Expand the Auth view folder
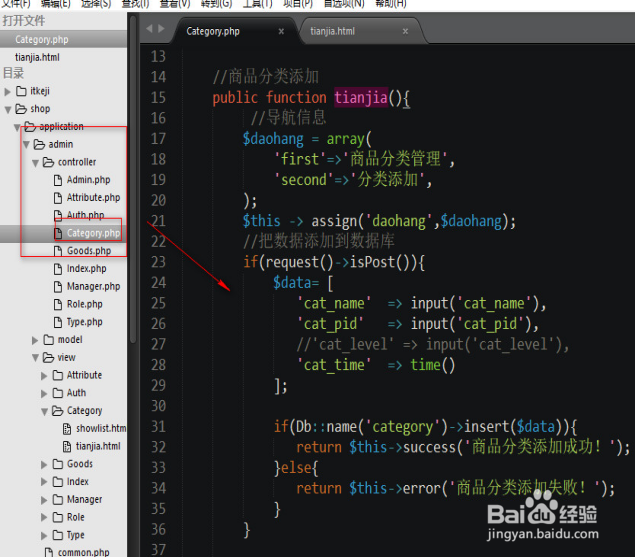The image size is (635, 557). click(x=44, y=393)
